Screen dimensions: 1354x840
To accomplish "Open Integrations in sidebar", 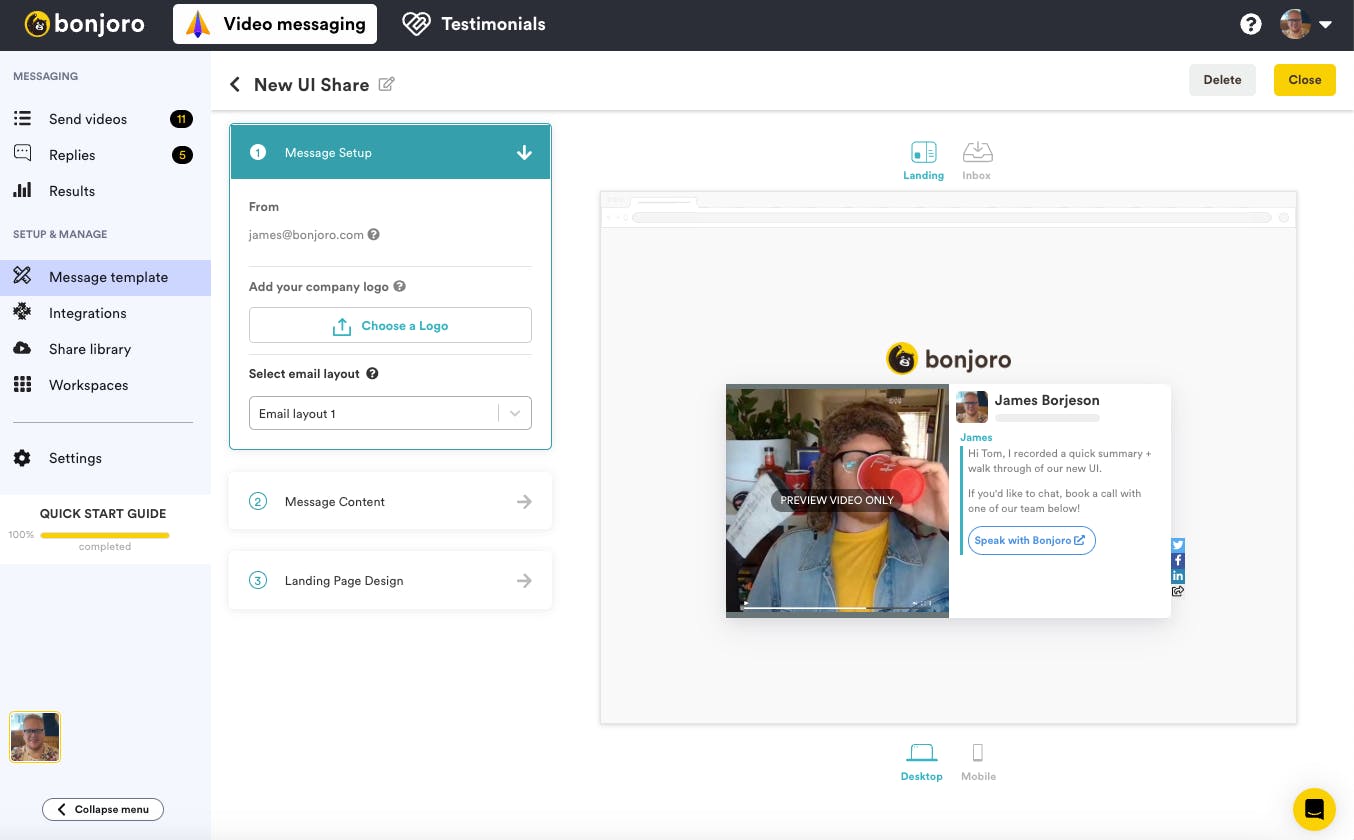I will (x=105, y=313).
